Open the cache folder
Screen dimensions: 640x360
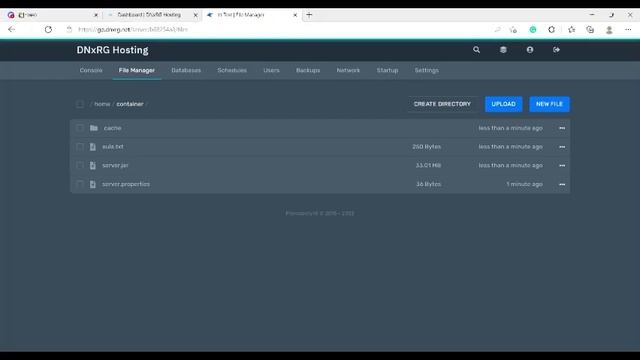coord(112,128)
